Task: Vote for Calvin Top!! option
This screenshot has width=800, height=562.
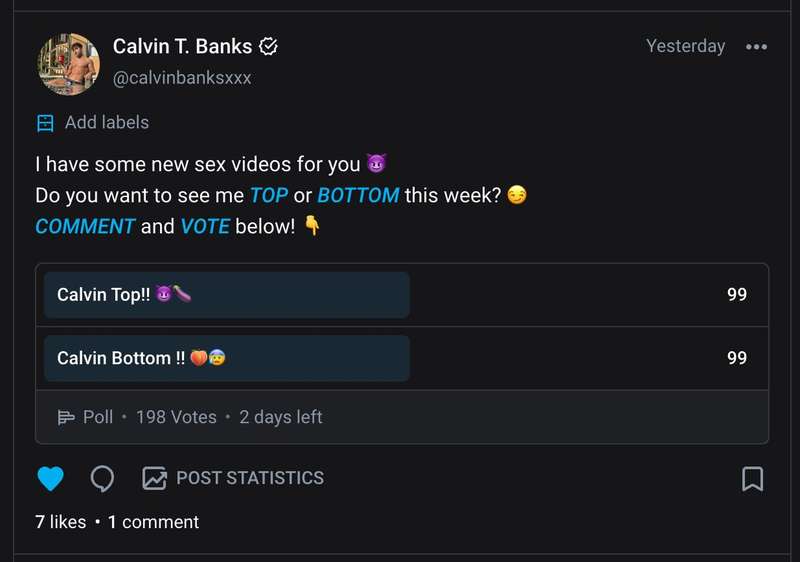Action: tap(402, 295)
